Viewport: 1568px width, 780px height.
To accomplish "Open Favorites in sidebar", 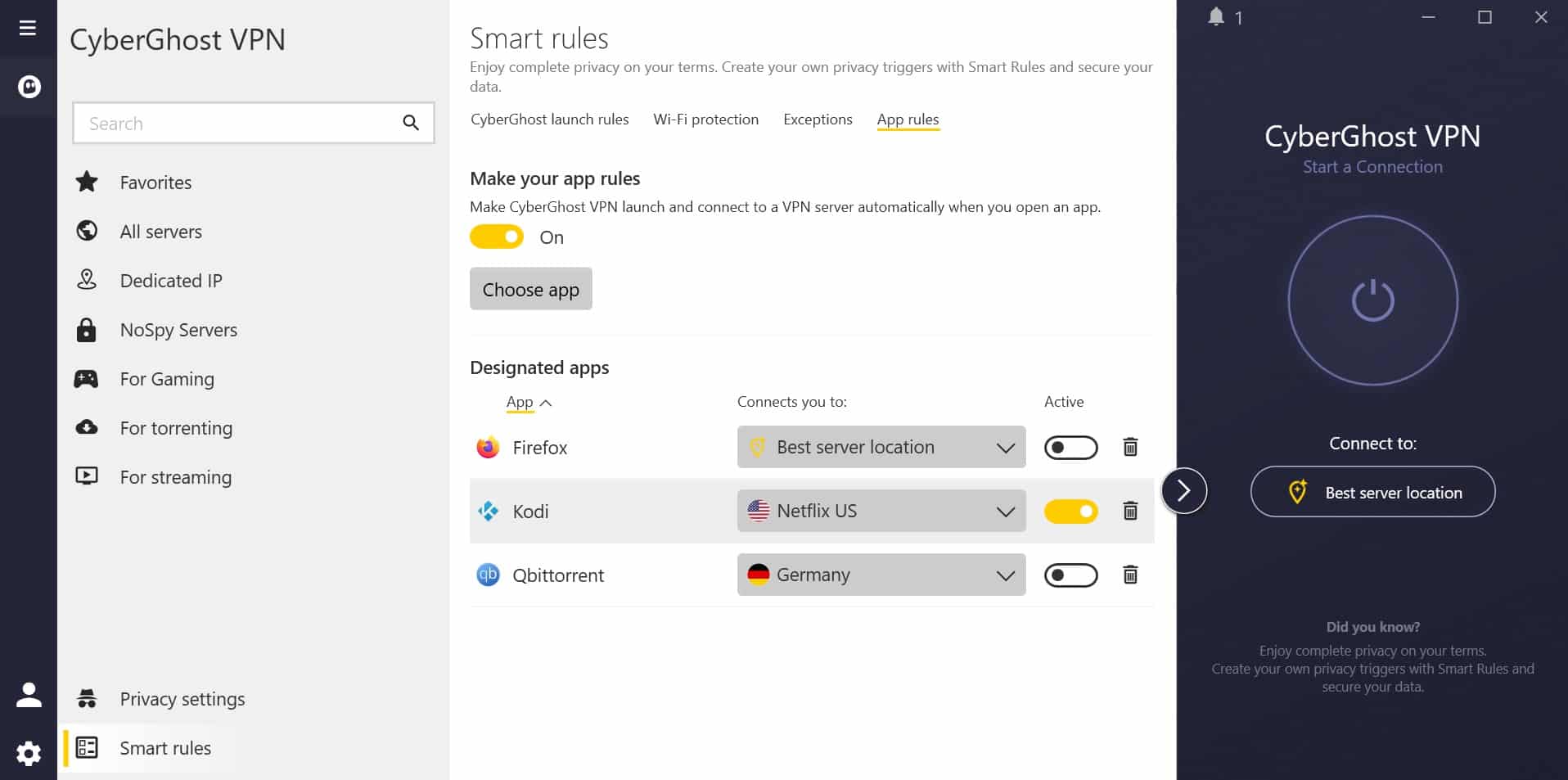I will click(x=155, y=183).
